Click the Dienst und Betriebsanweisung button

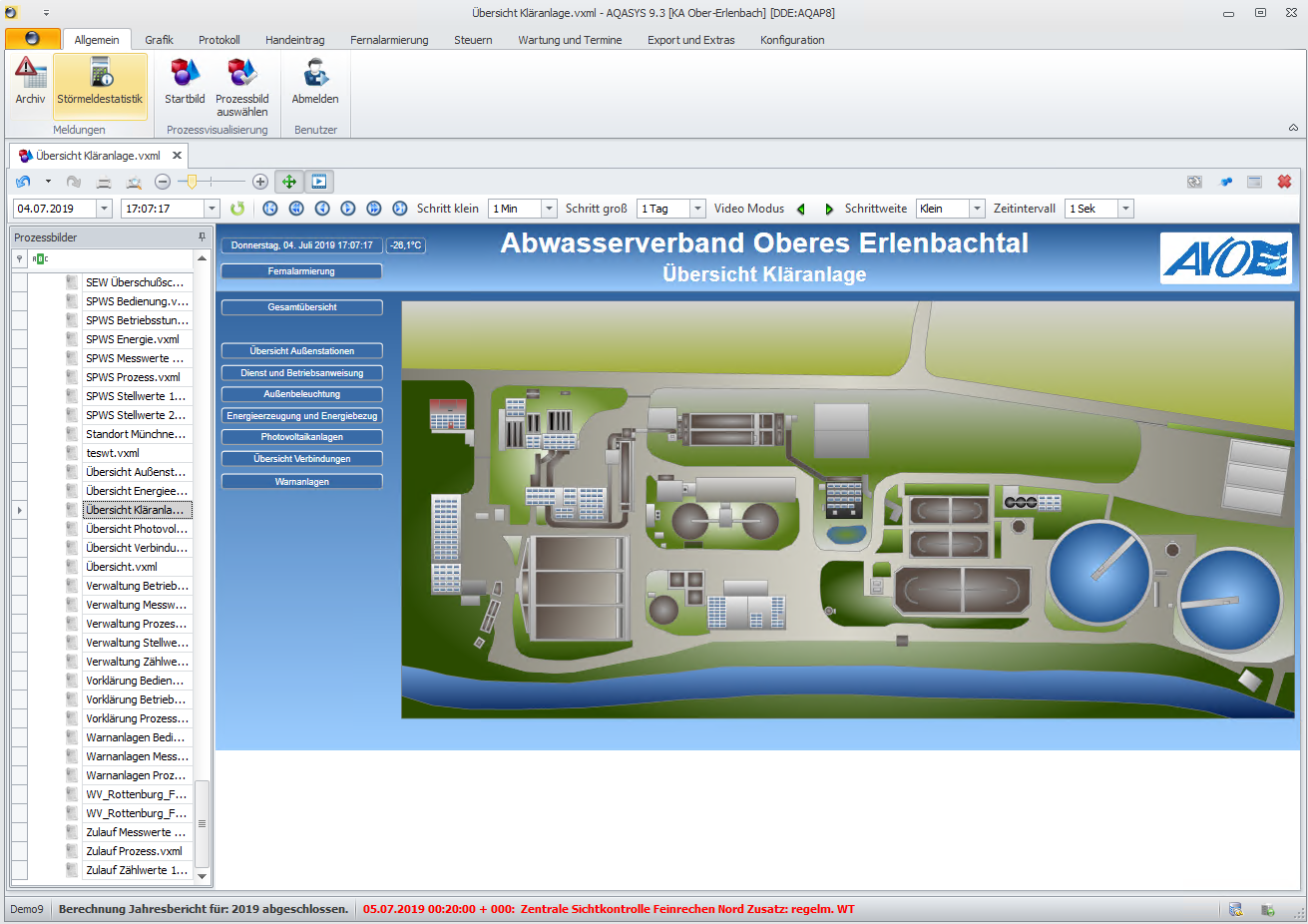tap(301, 373)
